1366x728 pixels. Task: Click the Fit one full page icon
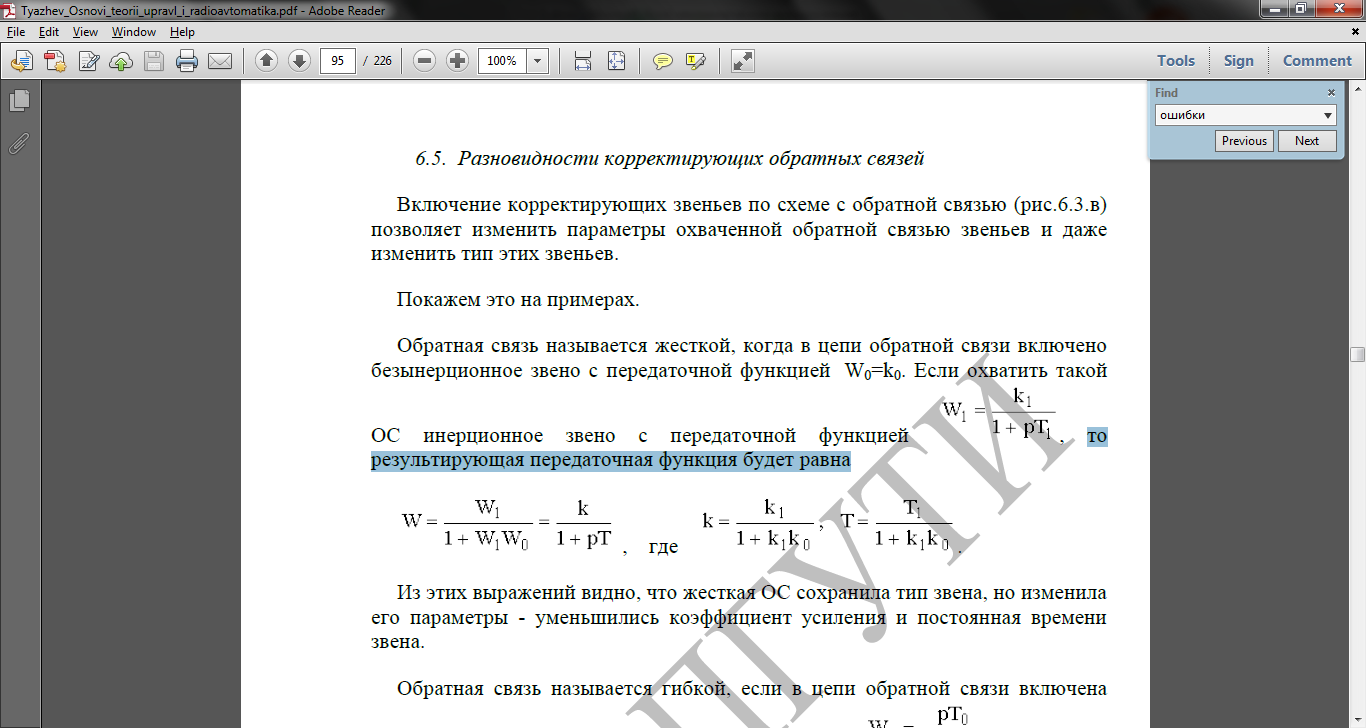(616, 61)
